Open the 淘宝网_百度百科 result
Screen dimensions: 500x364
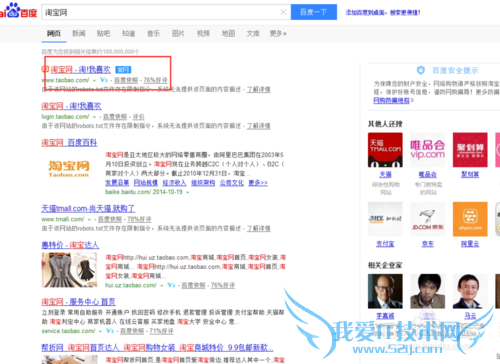tap(69, 143)
